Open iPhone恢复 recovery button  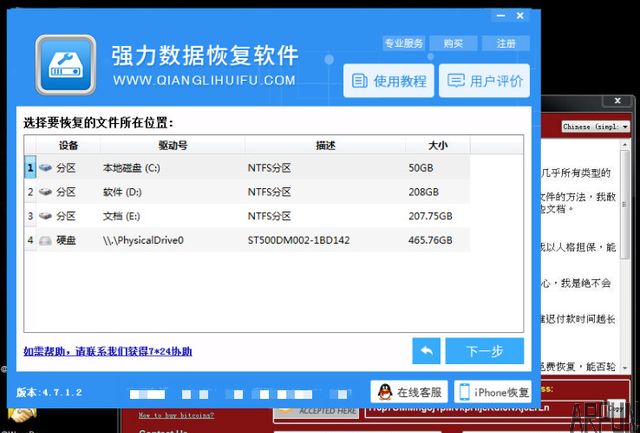pyautogui.click(x=493, y=392)
